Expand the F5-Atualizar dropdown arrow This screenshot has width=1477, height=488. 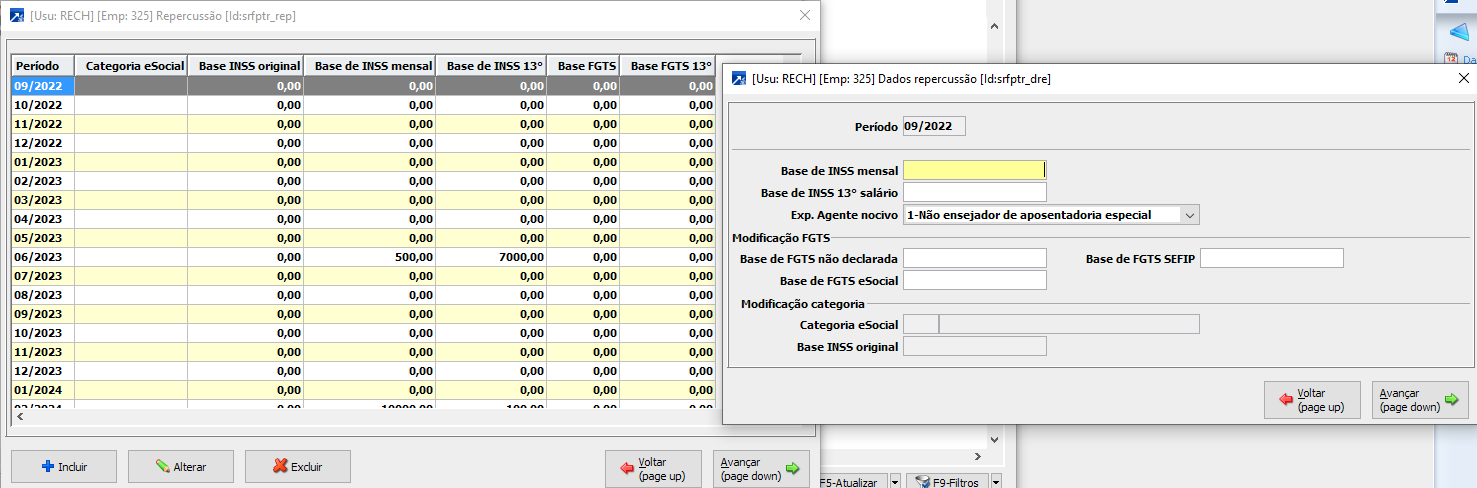pos(895,483)
